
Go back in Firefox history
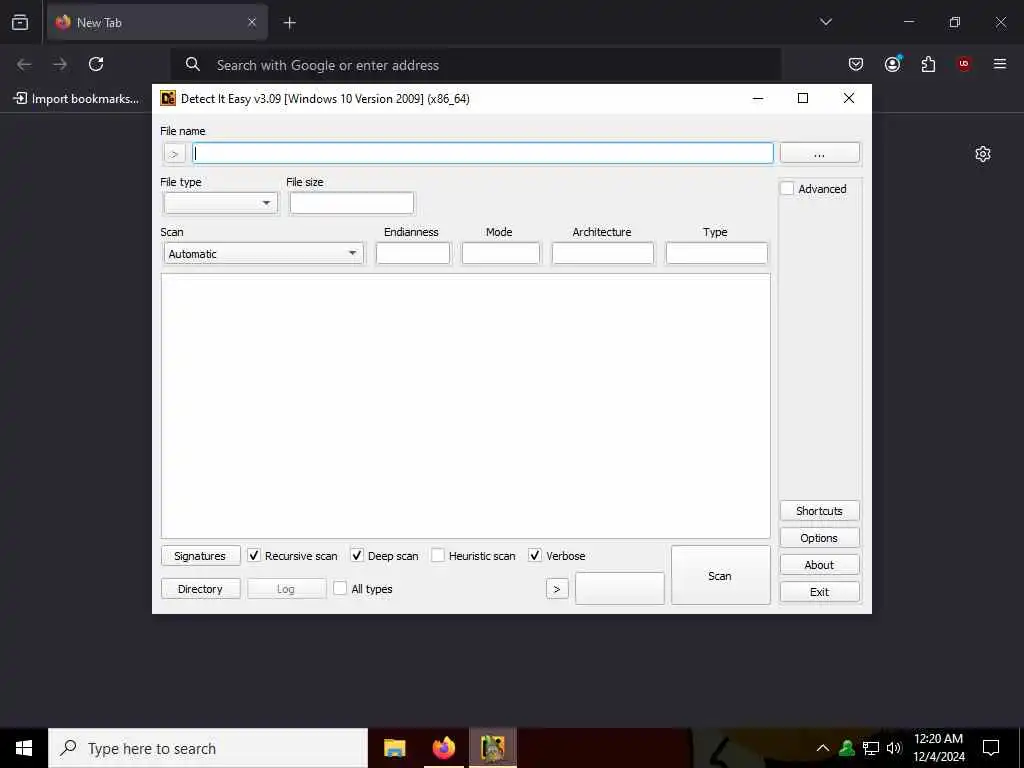24,64
